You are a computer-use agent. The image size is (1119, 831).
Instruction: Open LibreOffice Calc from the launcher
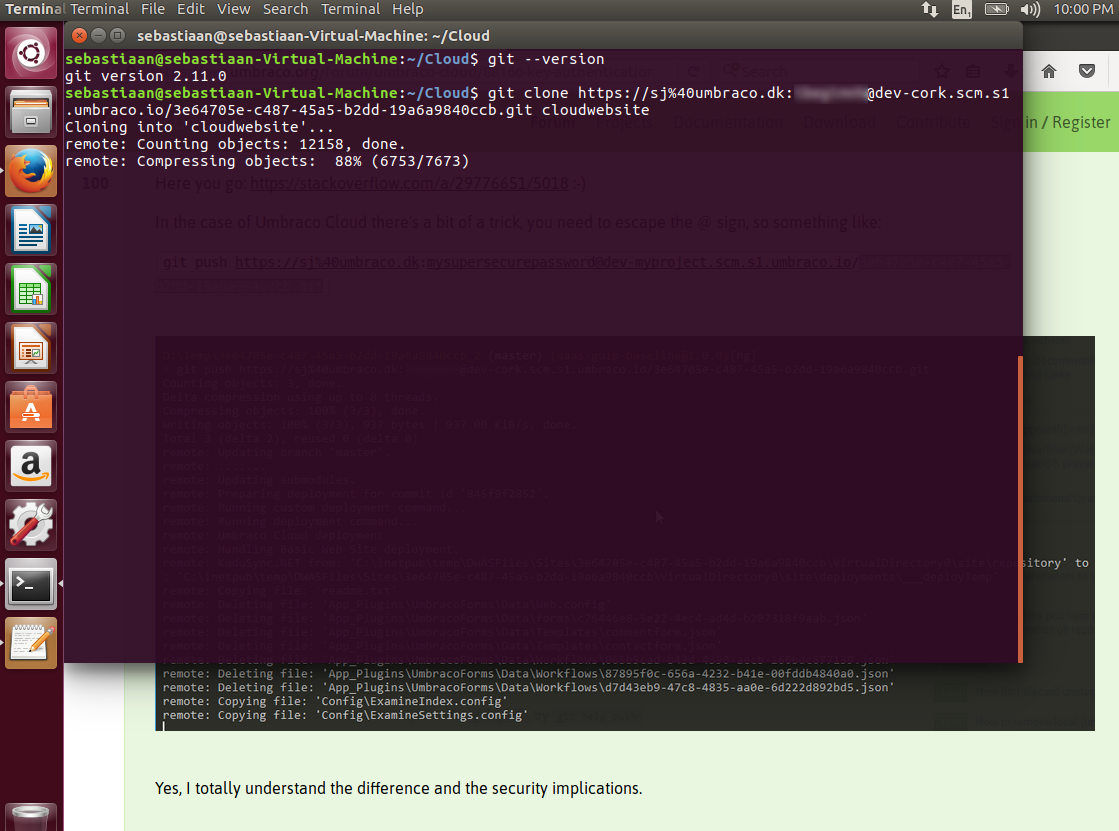pyautogui.click(x=31, y=289)
